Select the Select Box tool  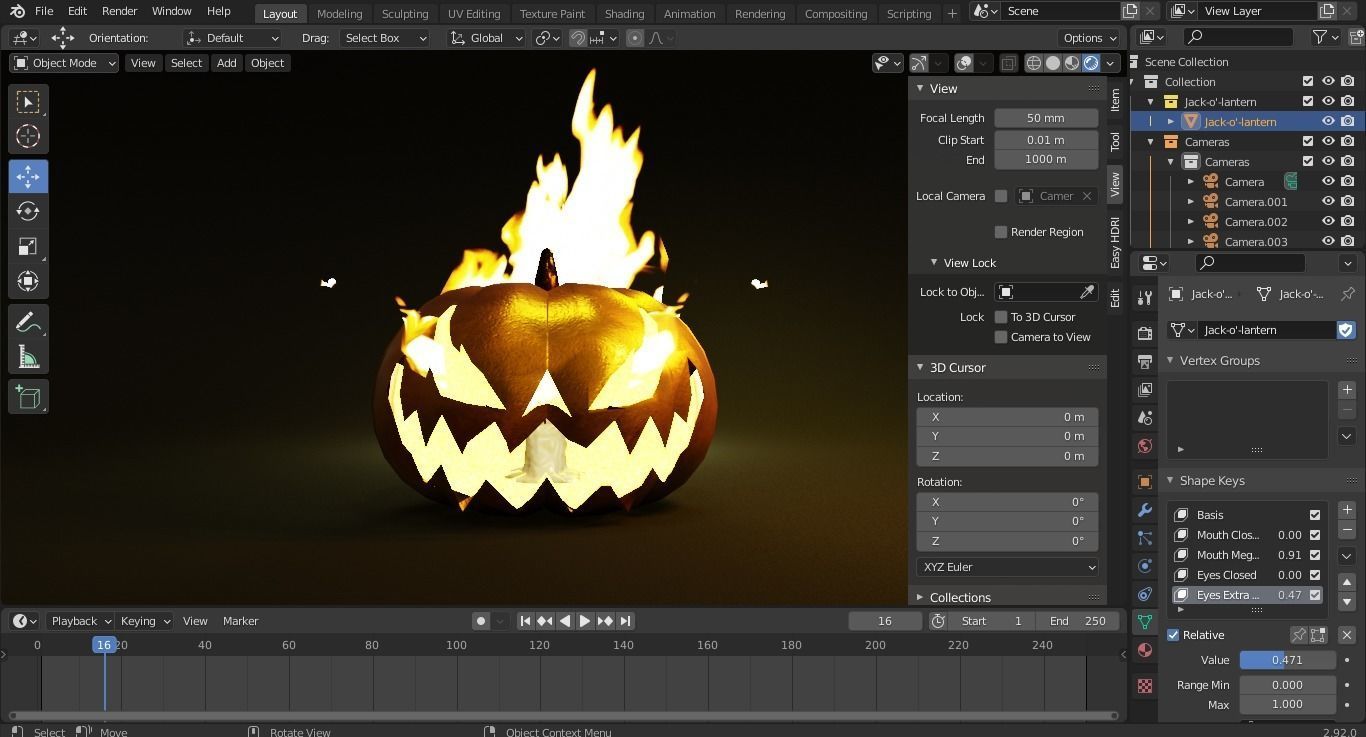coord(28,102)
